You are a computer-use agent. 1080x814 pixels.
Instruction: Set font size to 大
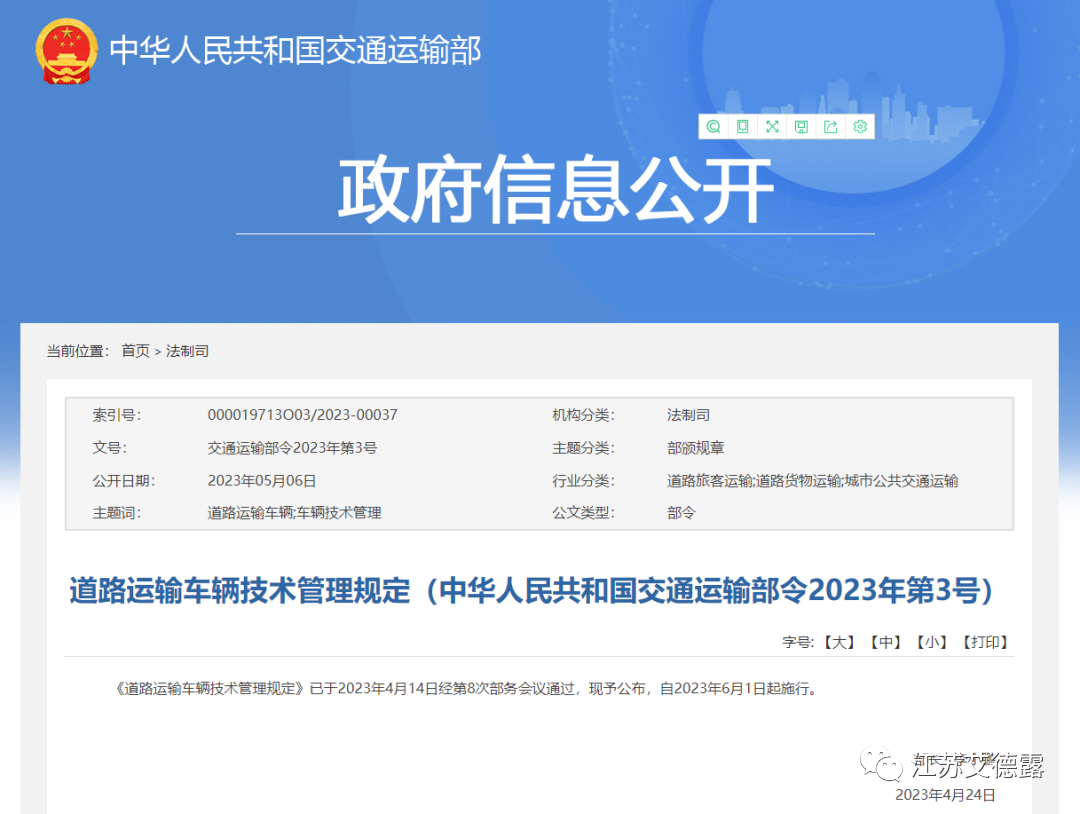[838, 643]
